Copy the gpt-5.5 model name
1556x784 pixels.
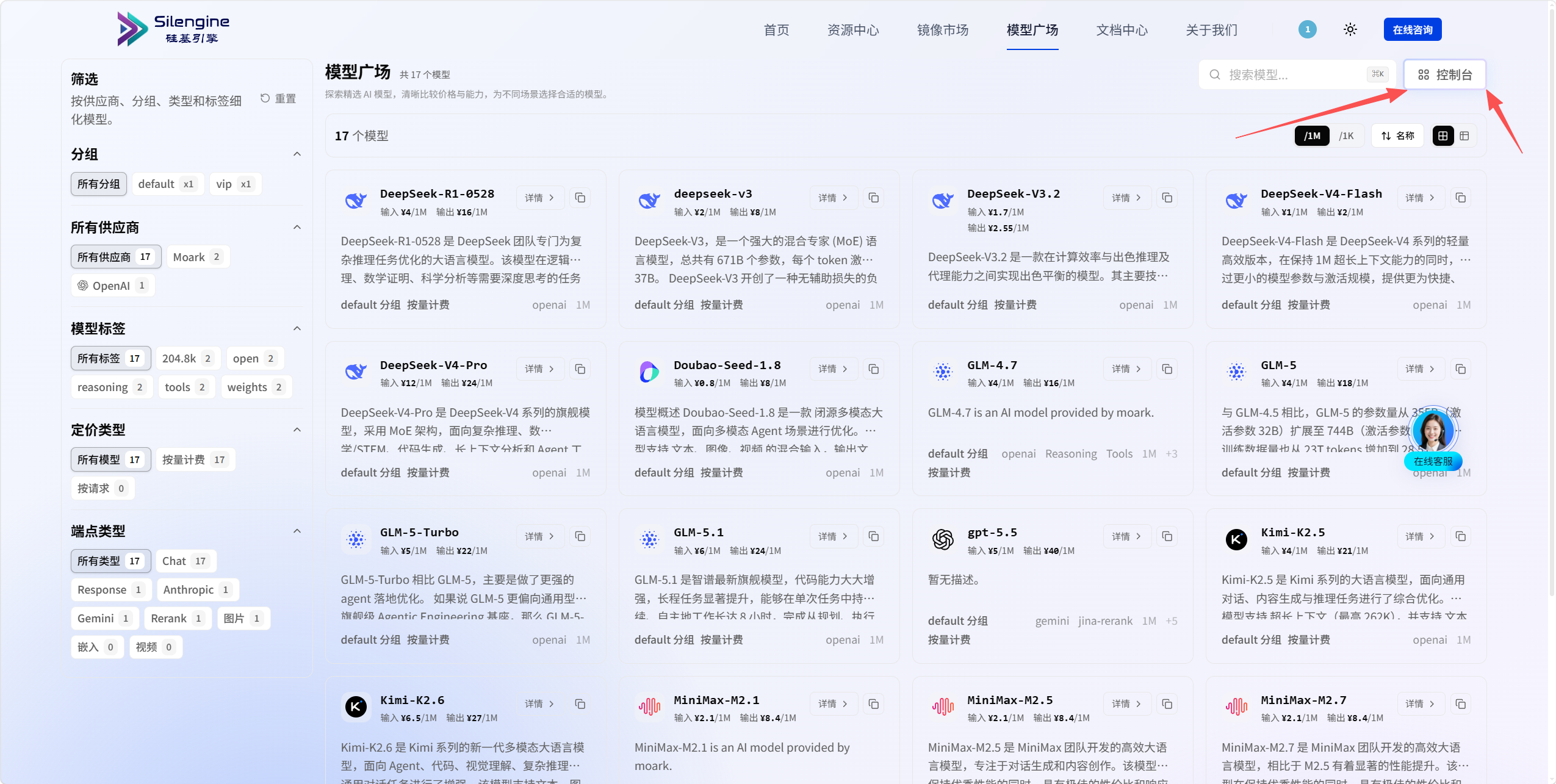coord(1167,536)
